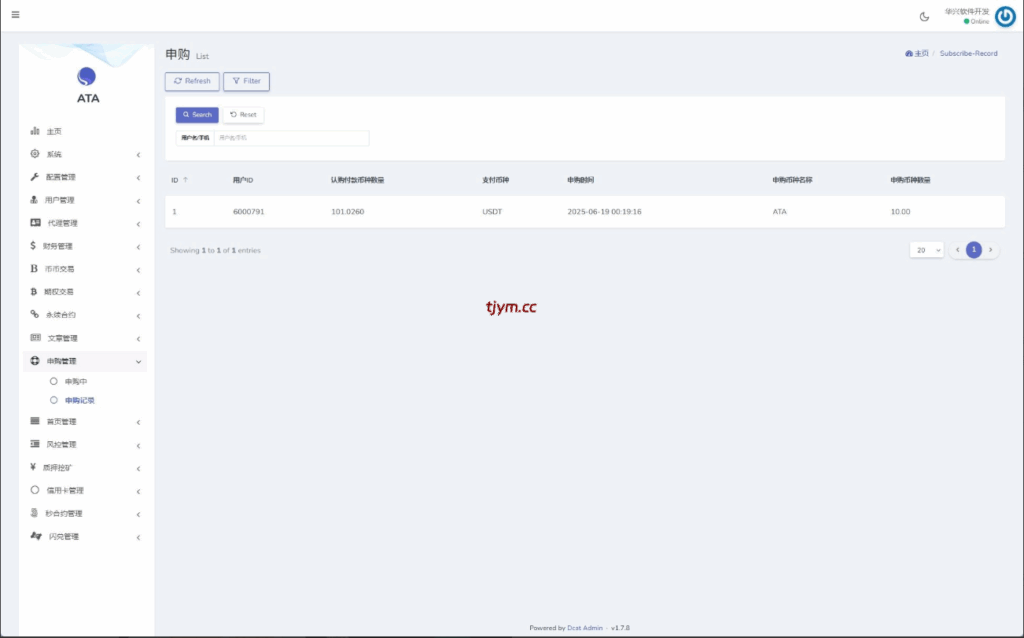Click the 主页 bar chart icon
This screenshot has width=1024, height=638.
tap(35, 131)
